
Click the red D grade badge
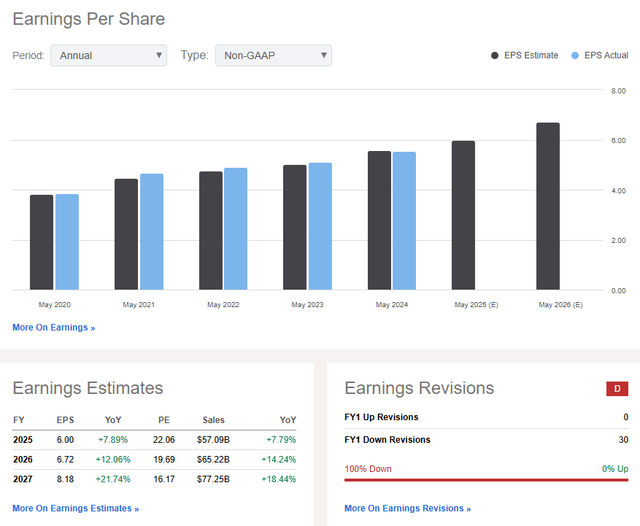tap(617, 388)
